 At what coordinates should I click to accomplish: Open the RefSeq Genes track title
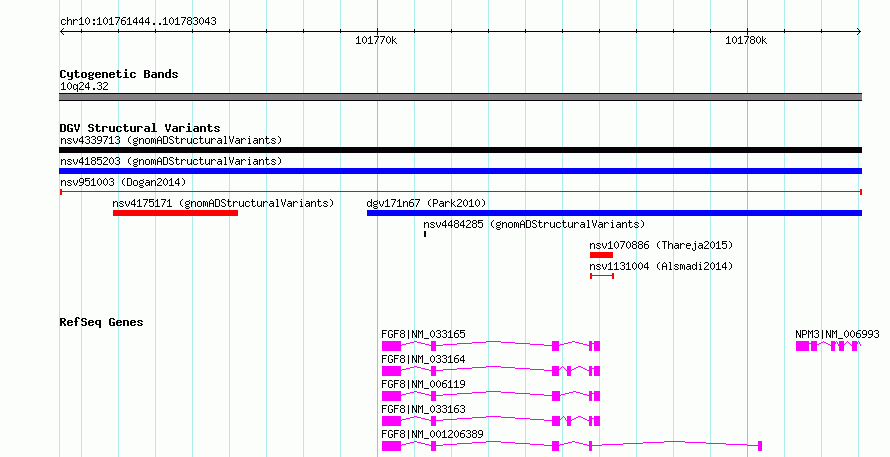coord(101,322)
